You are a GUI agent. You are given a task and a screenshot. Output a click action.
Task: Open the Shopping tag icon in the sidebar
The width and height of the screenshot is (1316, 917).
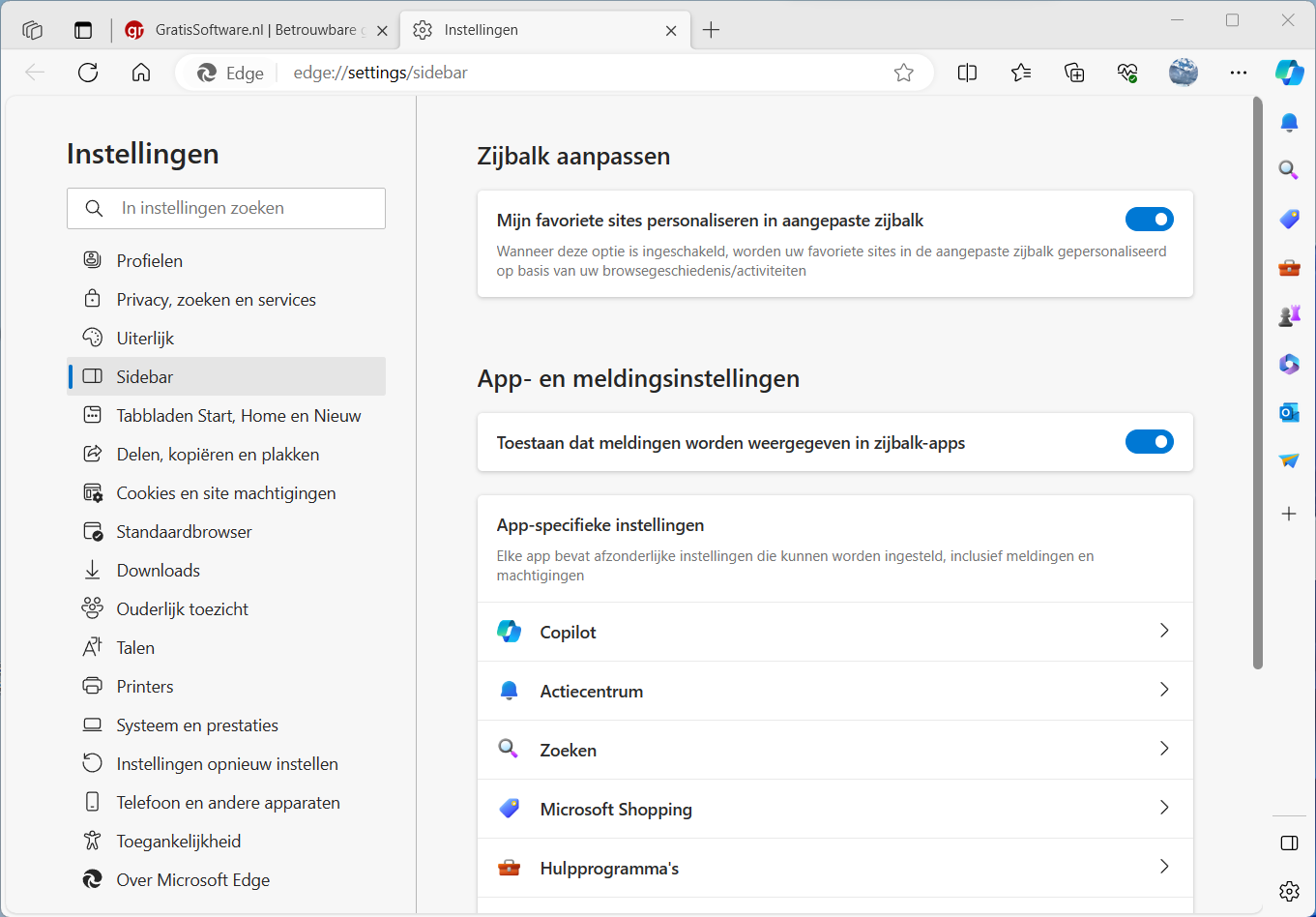[x=1289, y=220]
